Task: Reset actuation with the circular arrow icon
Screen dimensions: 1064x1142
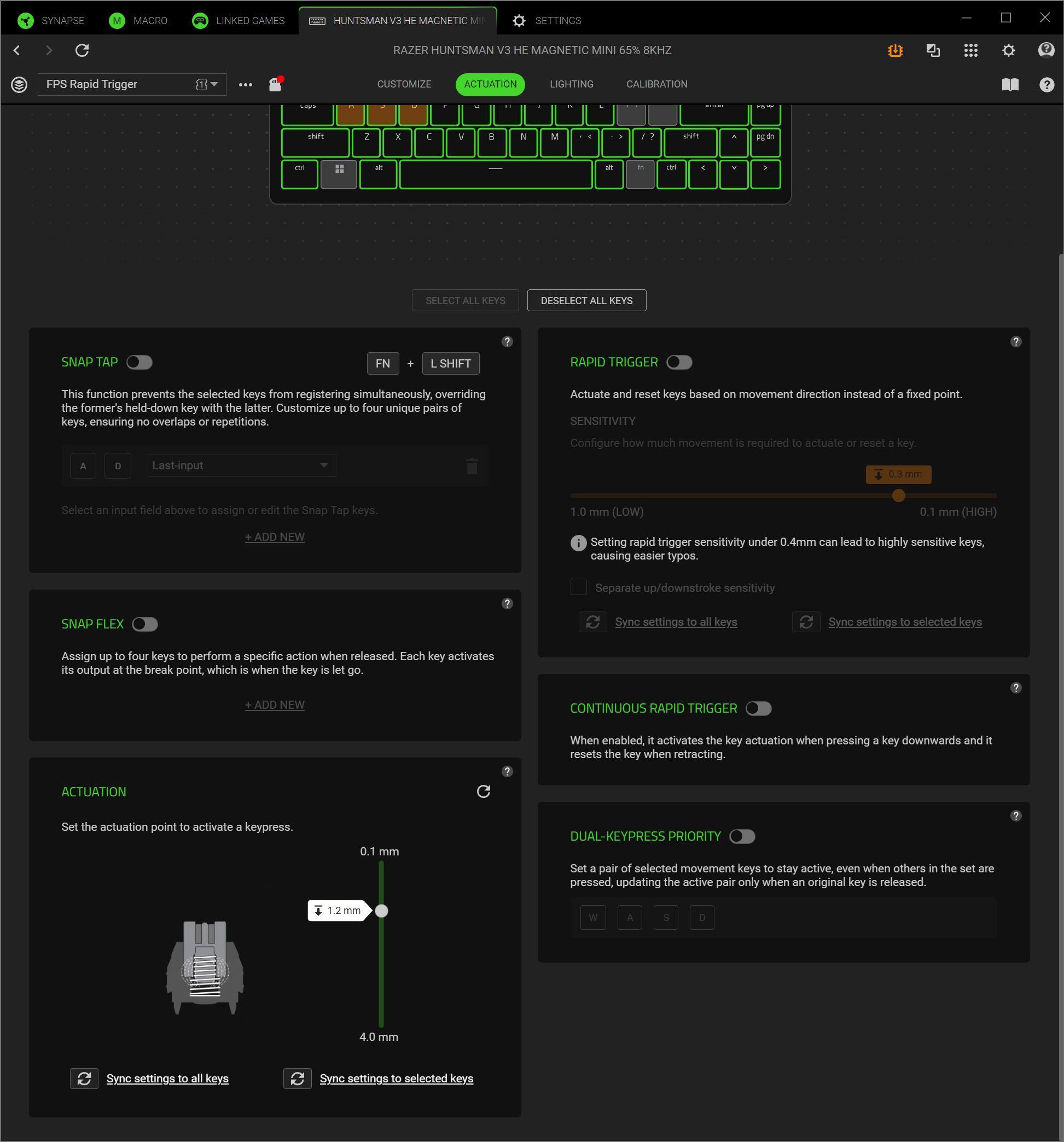Action: coord(484,791)
